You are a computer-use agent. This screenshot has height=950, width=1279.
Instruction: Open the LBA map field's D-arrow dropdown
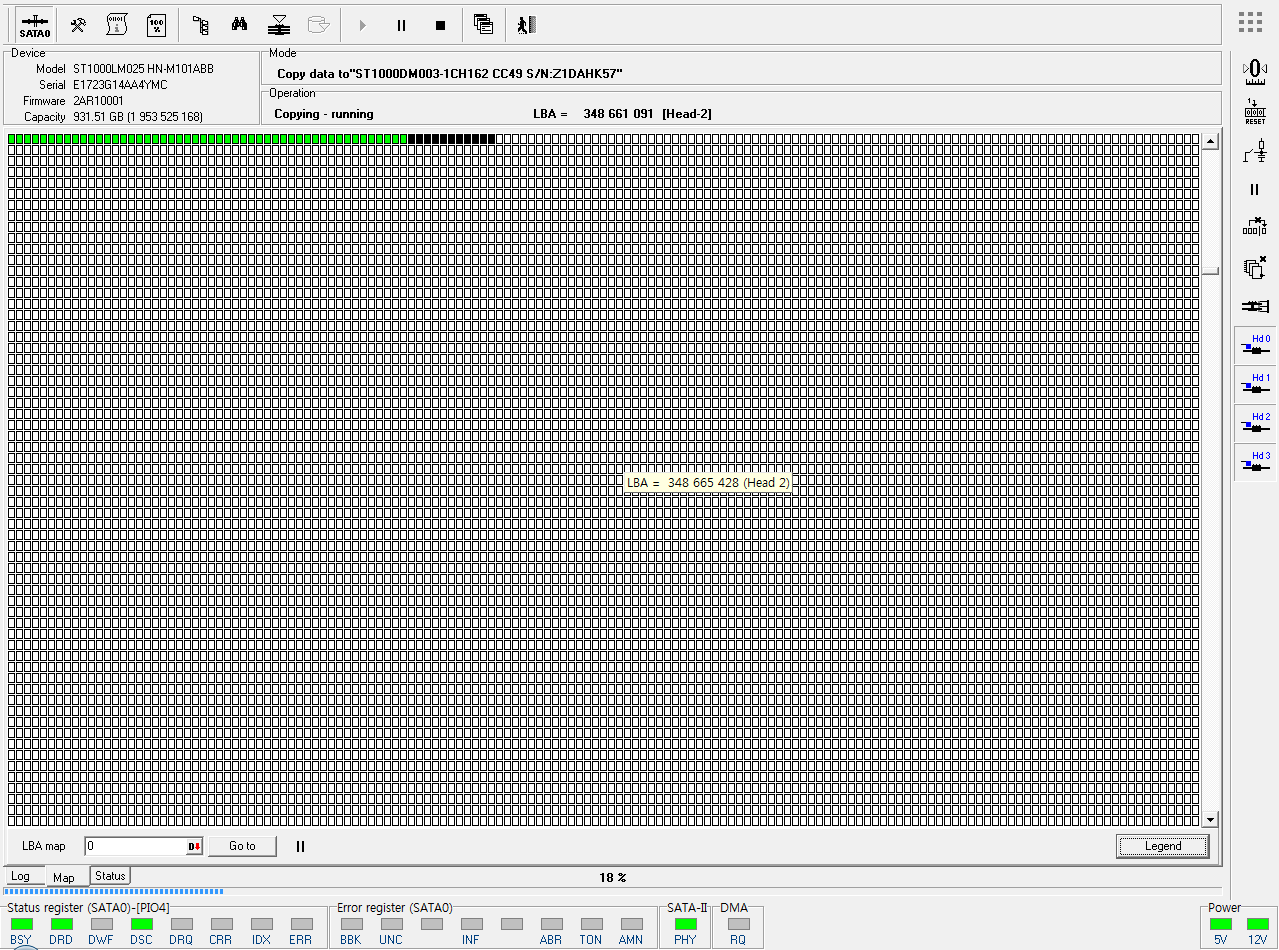194,847
